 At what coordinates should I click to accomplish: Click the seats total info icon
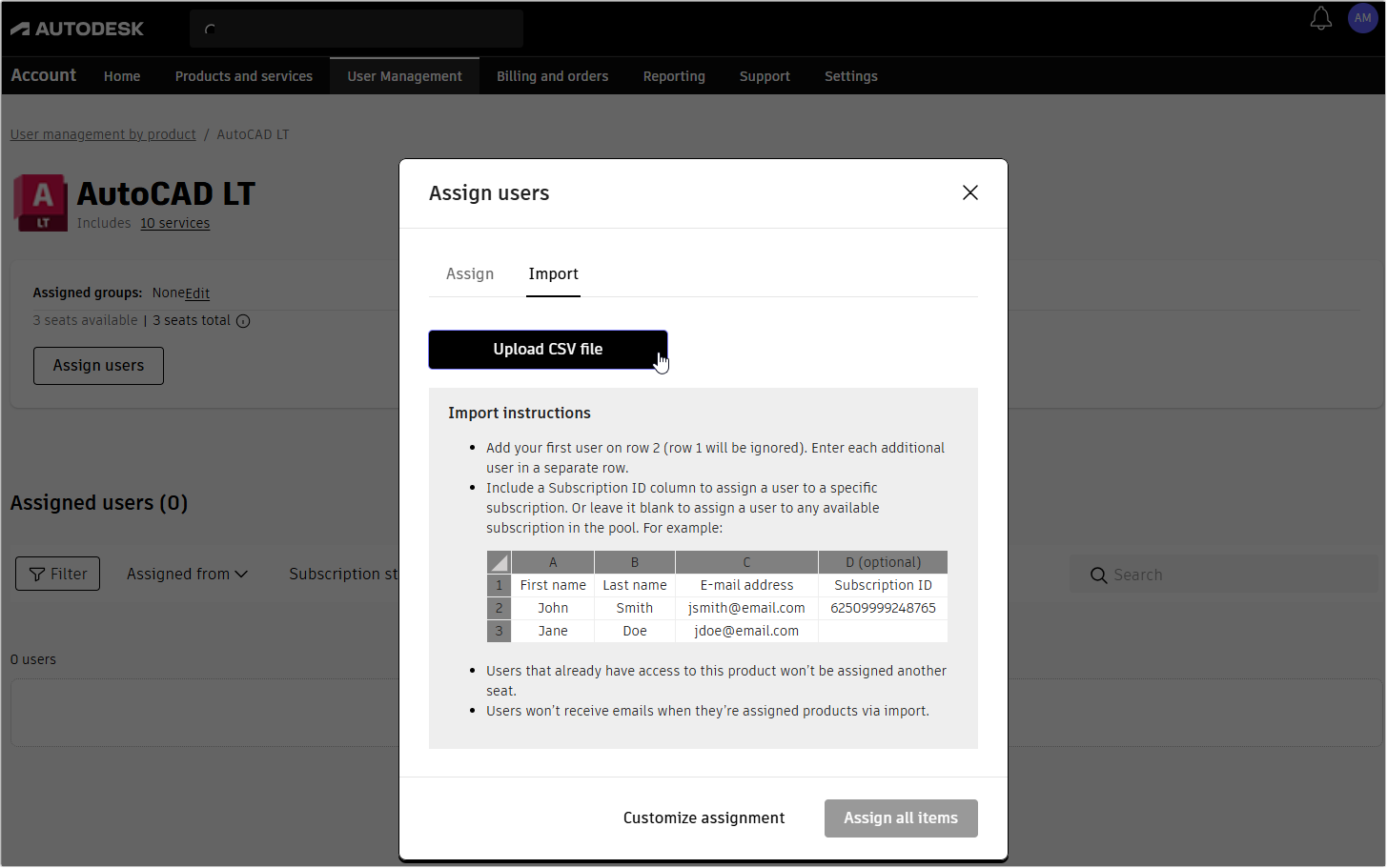coord(243,321)
